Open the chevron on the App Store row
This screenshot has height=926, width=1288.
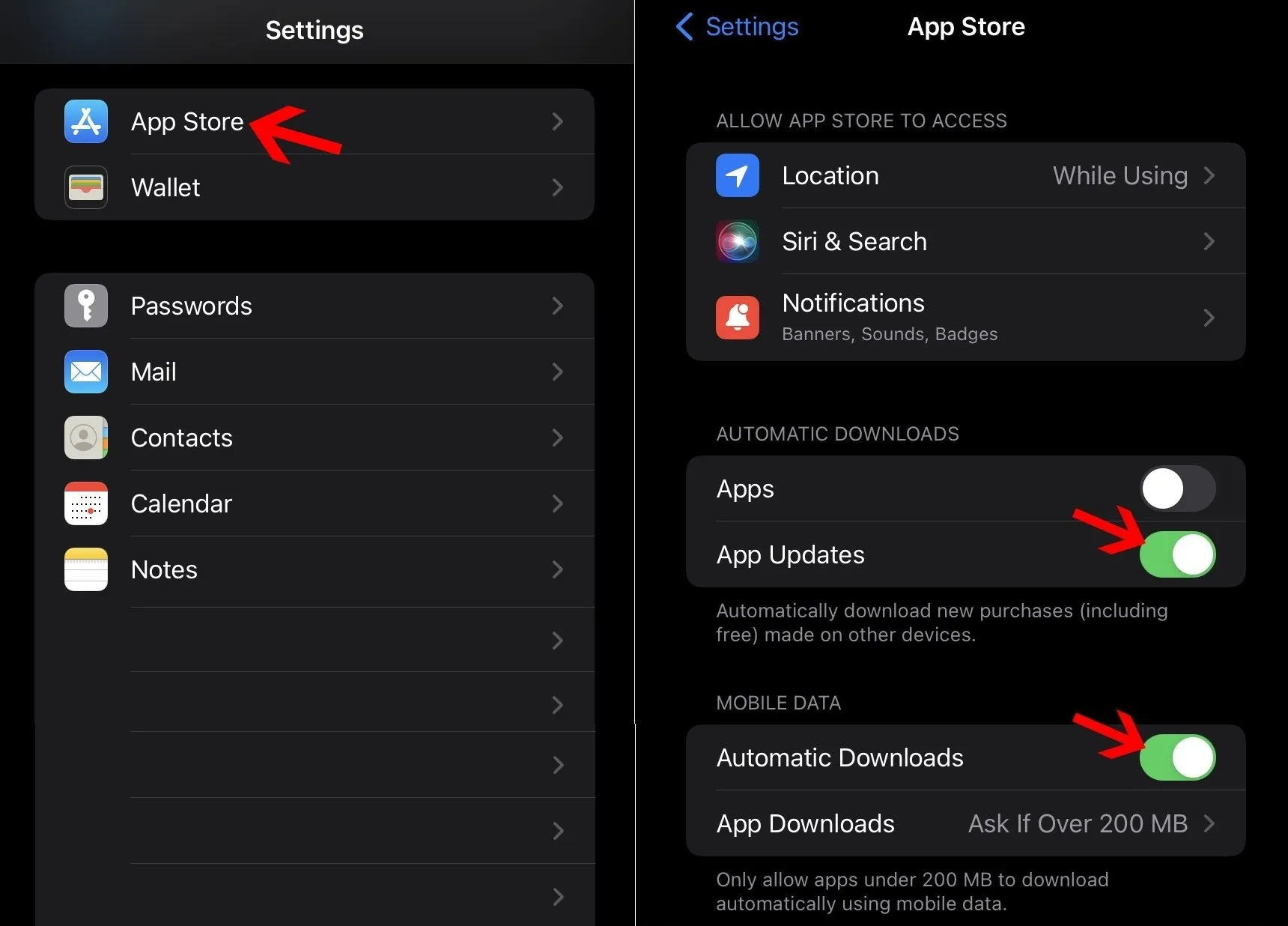(557, 121)
